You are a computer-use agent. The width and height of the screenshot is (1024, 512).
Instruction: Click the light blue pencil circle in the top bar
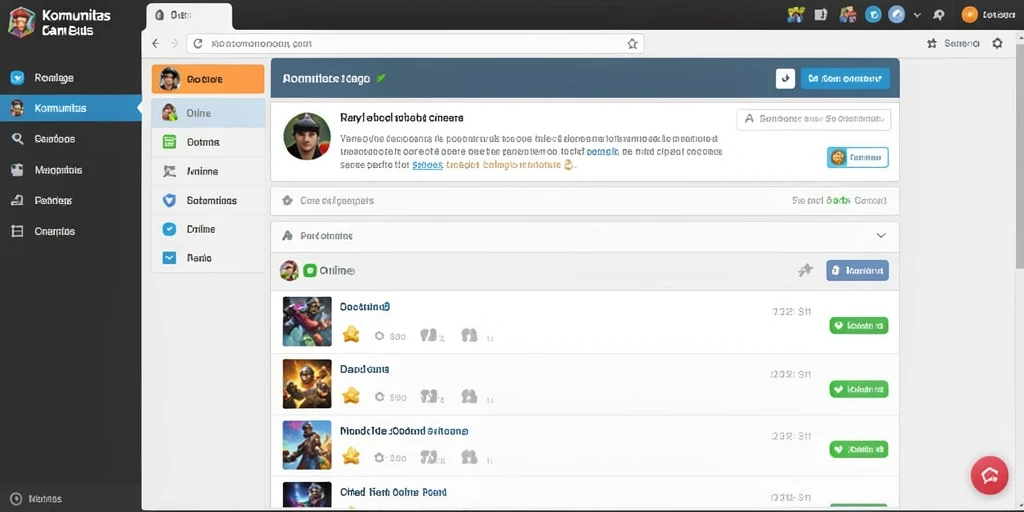click(897, 14)
